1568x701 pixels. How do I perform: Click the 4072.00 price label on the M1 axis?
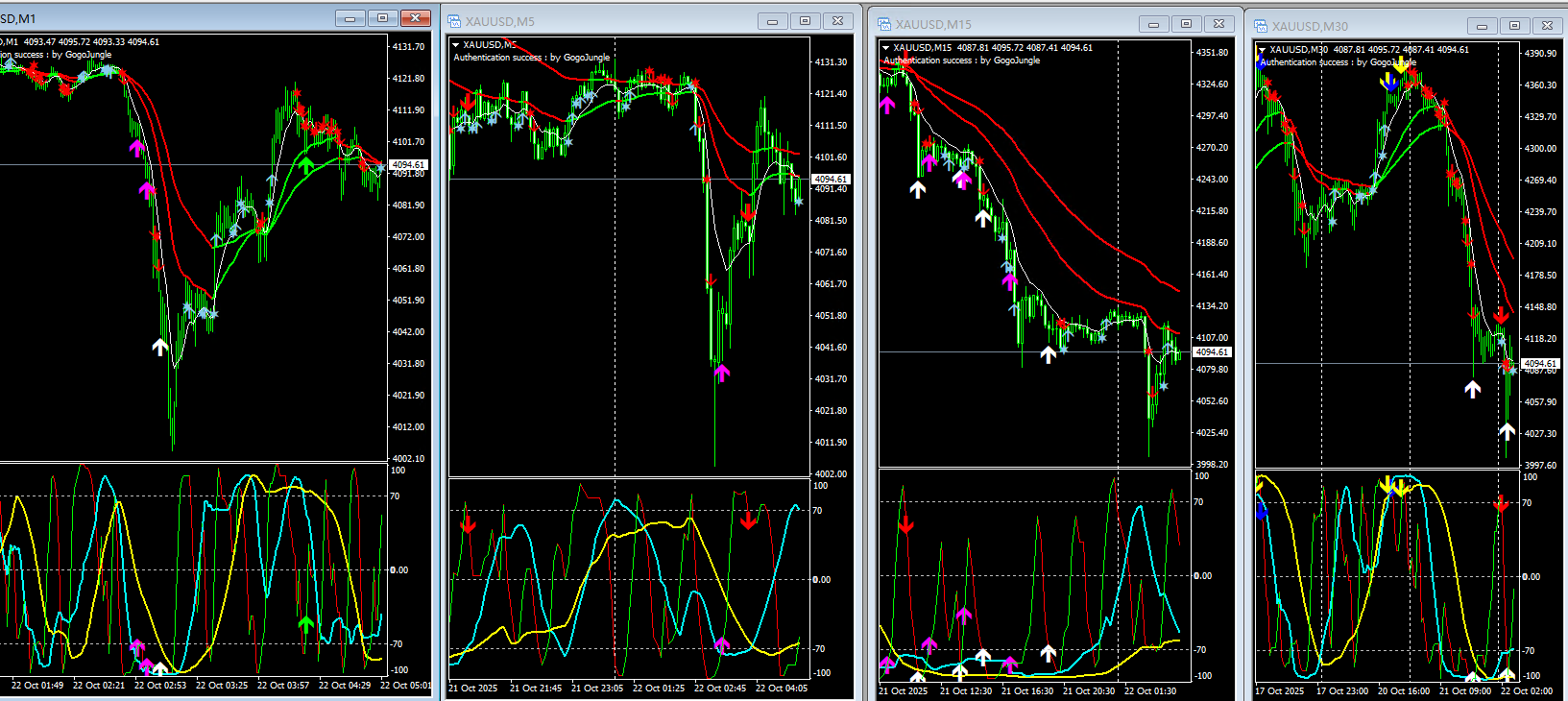tap(408, 237)
